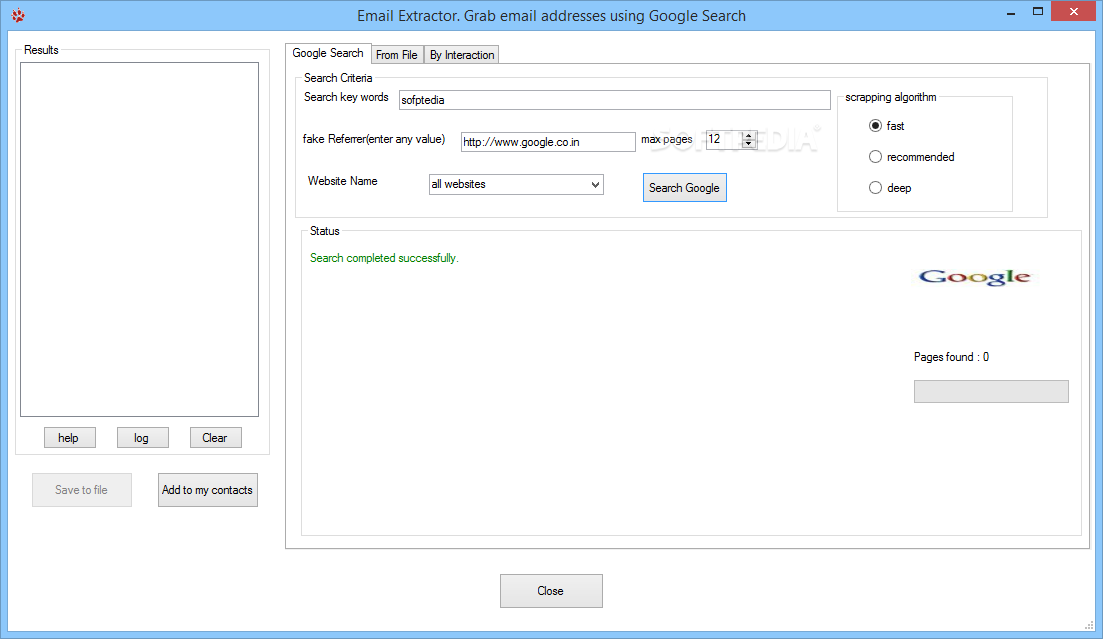Click the Save to file button
This screenshot has width=1103, height=639.
coord(82,490)
